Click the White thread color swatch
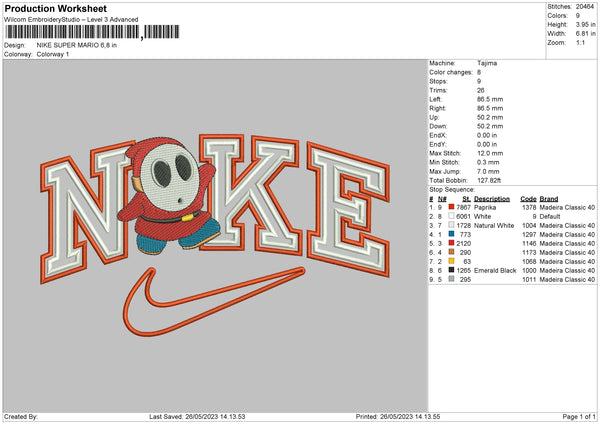The image size is (600, 424). tap(452, 216)
